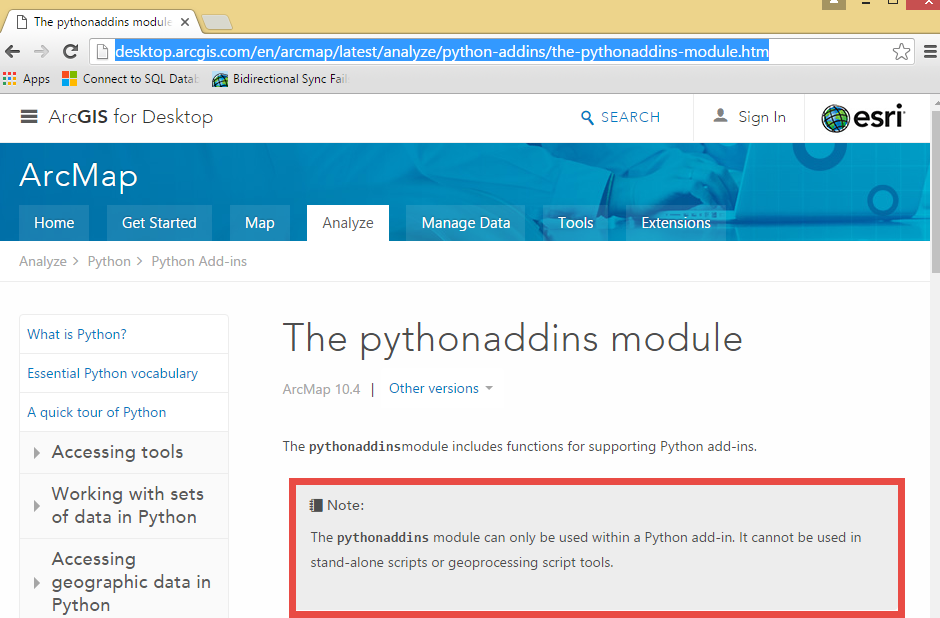Click the browser profile avatar icon
This screenshot has height=618, width=940.
click(833, 4)
